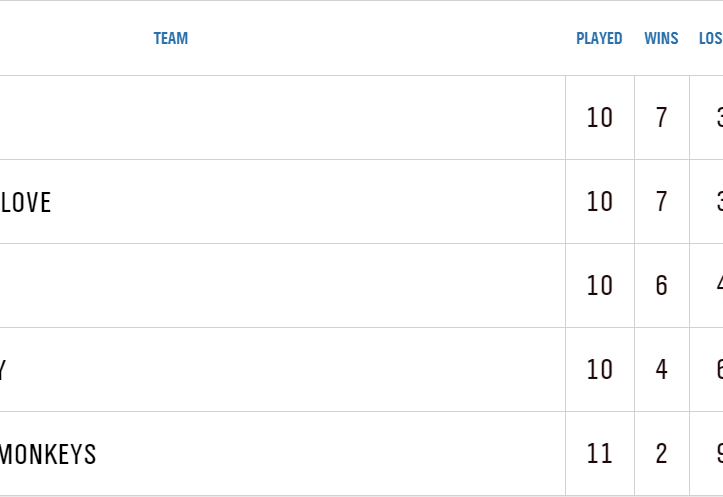Sort table by PLAYED column header

(x=599, y=39)
